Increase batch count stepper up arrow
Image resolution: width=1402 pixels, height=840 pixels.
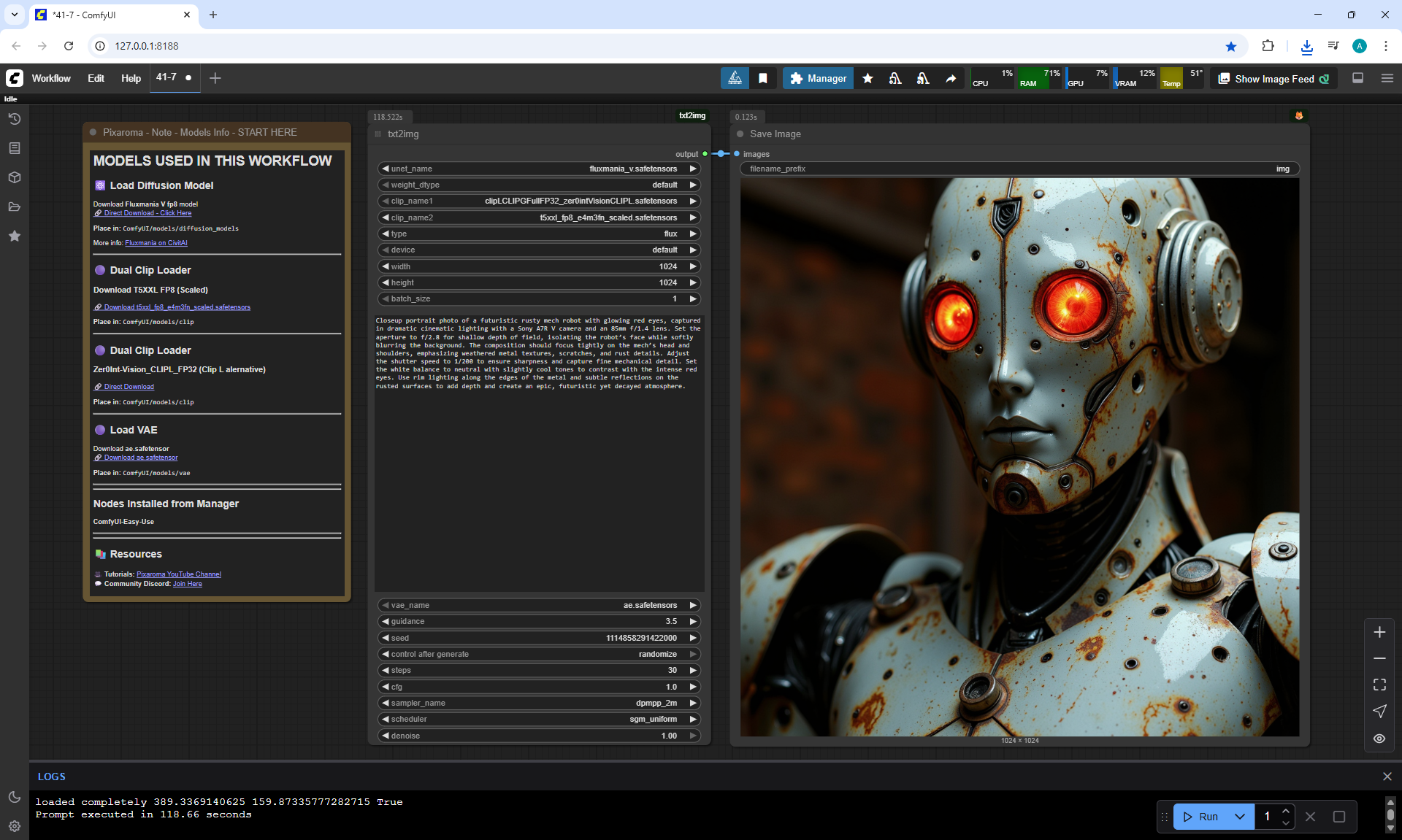pyautogui.click(x=1285, y=811)
